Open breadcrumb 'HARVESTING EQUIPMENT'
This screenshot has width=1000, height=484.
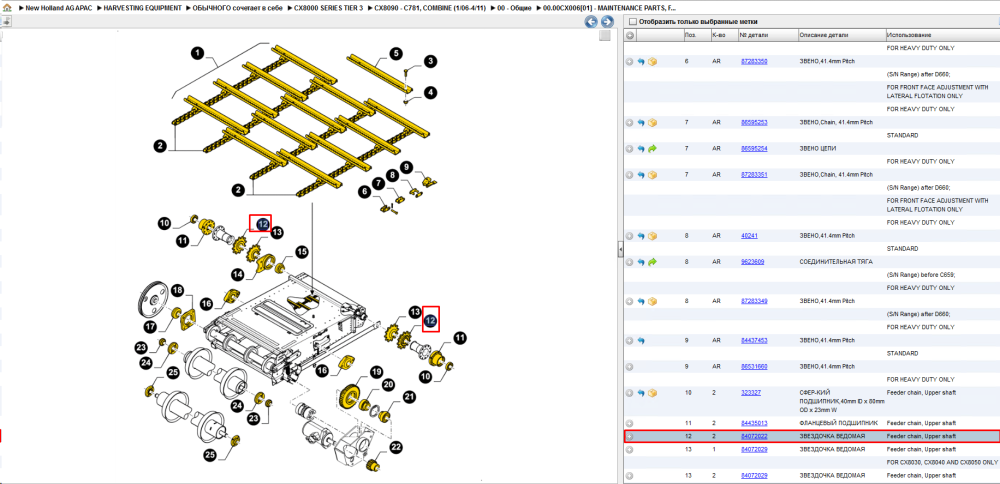[x=143, y=8]
